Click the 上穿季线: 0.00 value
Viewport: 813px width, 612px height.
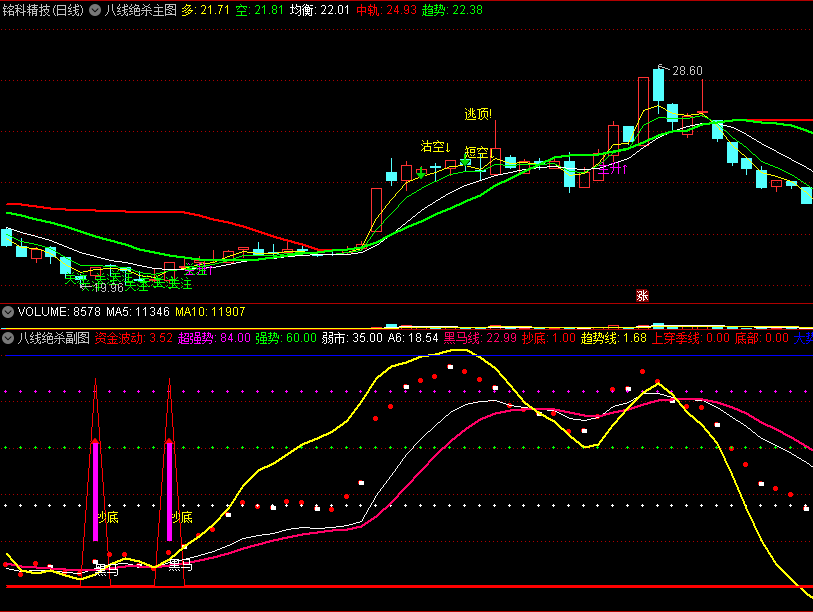point(691,338)
